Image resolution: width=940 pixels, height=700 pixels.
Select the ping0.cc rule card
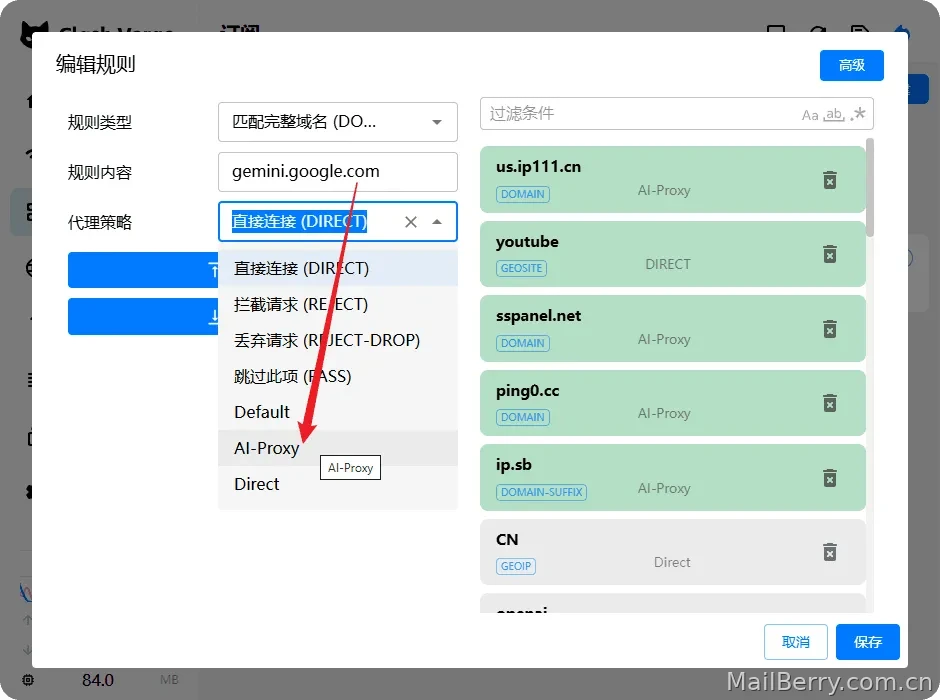click(x=673, y=403)
